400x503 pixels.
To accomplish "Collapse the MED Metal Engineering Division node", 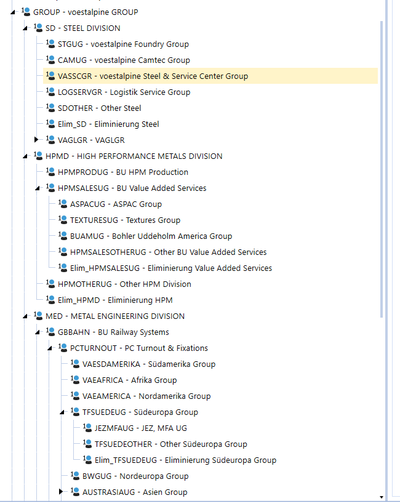I will coord(25,316).
